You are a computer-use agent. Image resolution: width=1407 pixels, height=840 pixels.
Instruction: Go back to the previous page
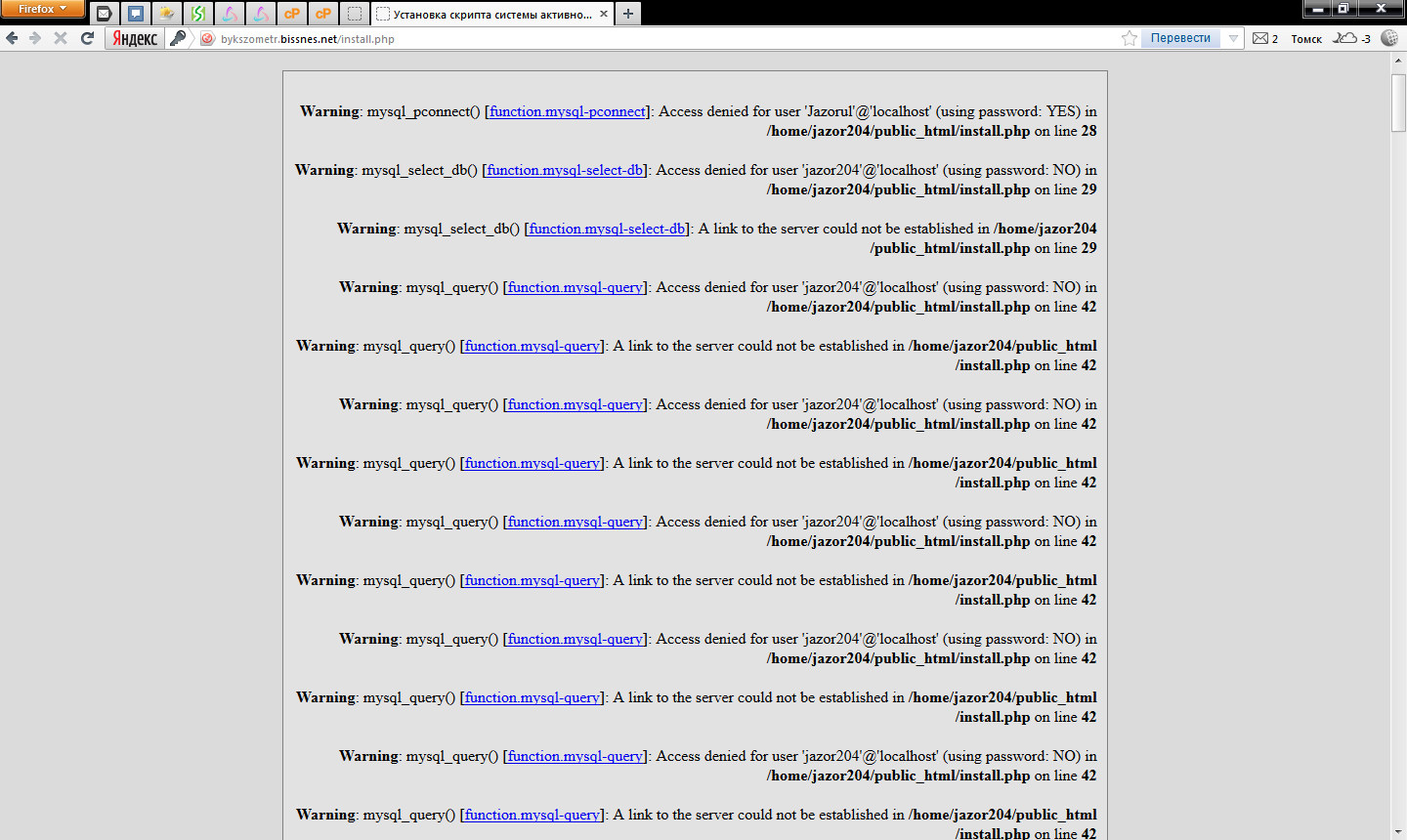click(x=12, y=38)
